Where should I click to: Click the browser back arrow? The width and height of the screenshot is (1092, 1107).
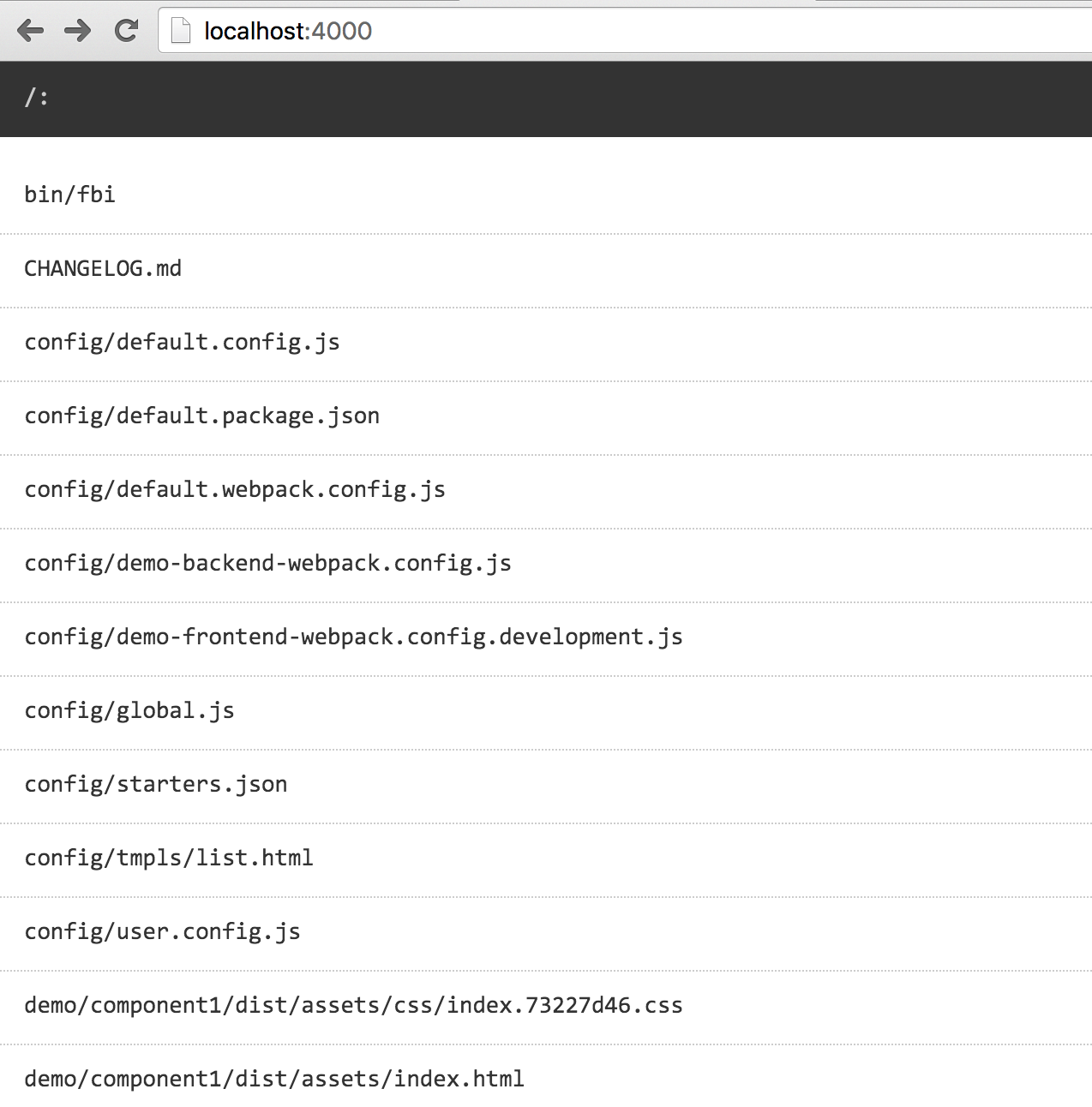pyautogui.click(x=30, y=32)
